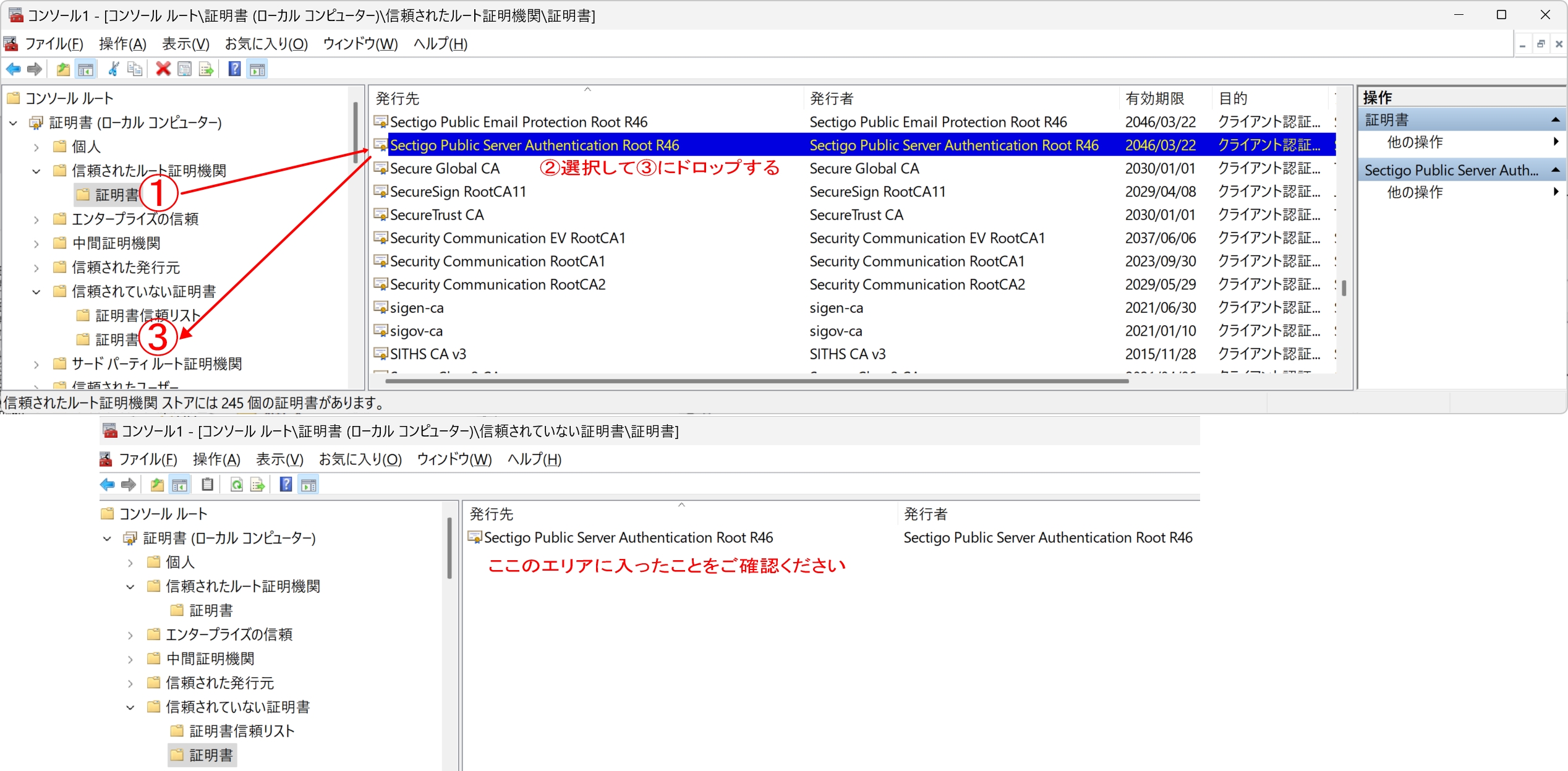Click Export List icon in lower toolbar

pos(258,485)
